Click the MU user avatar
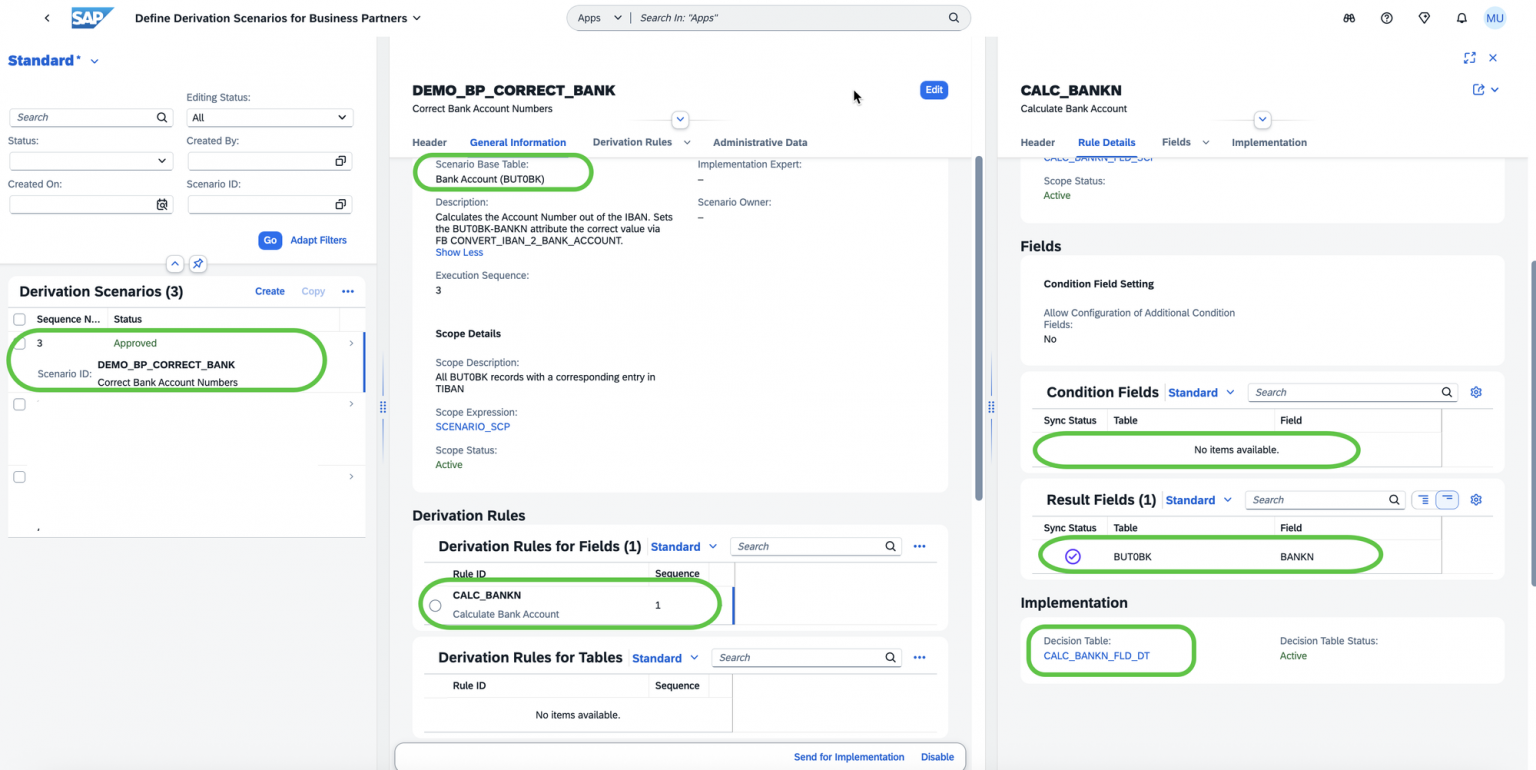Image resolution: width=1536 pixels, height=770 pixels. tap(1494, 18)
